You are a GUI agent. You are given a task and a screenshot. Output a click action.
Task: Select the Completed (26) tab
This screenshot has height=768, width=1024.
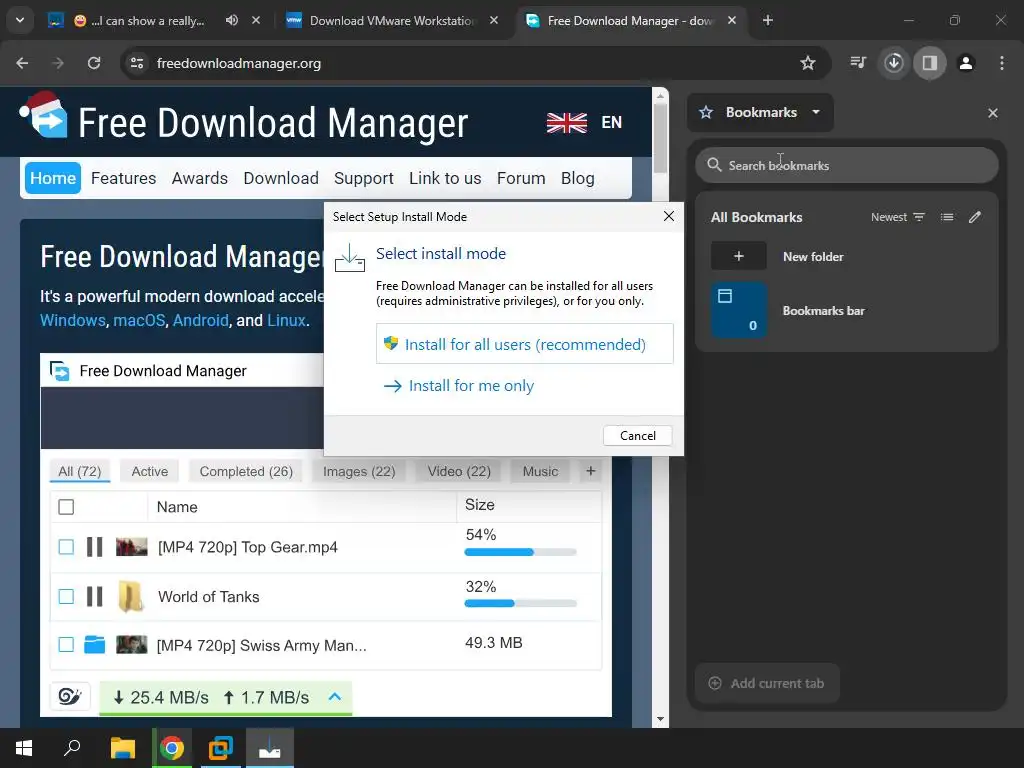point(246,472)
